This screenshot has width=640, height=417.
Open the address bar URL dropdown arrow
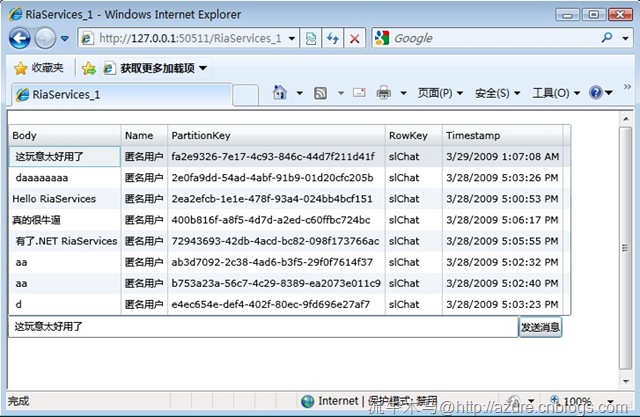click(294, 38)
